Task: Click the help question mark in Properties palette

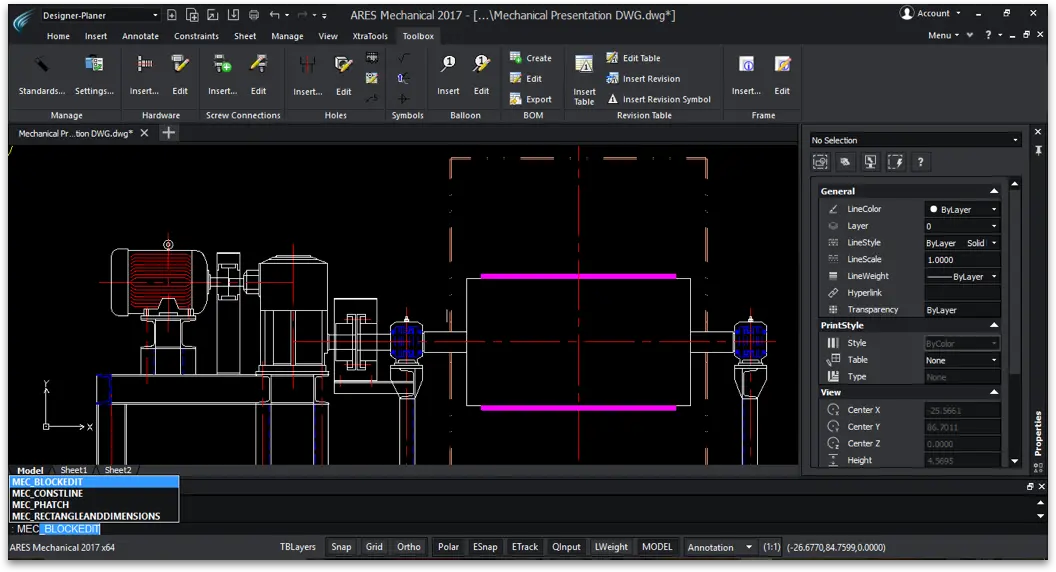Action: coord(921,162)
